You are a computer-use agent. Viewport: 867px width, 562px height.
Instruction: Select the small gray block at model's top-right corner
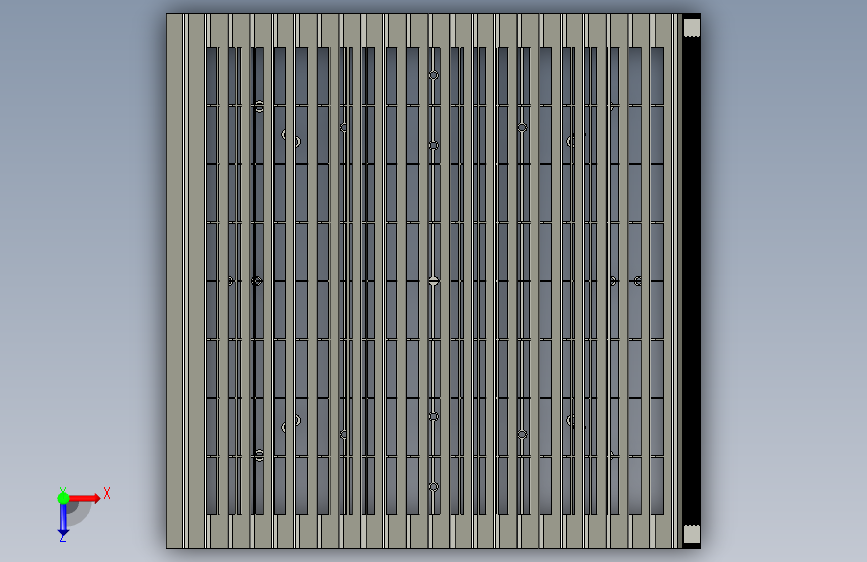point(692,28)
